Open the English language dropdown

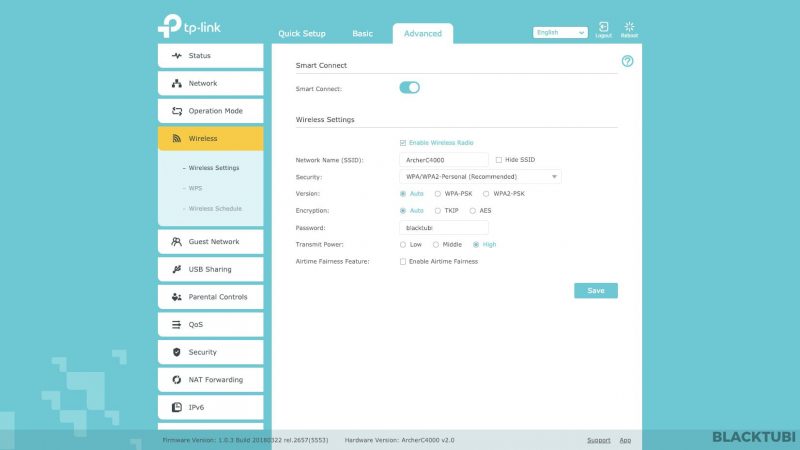(560, 32)
